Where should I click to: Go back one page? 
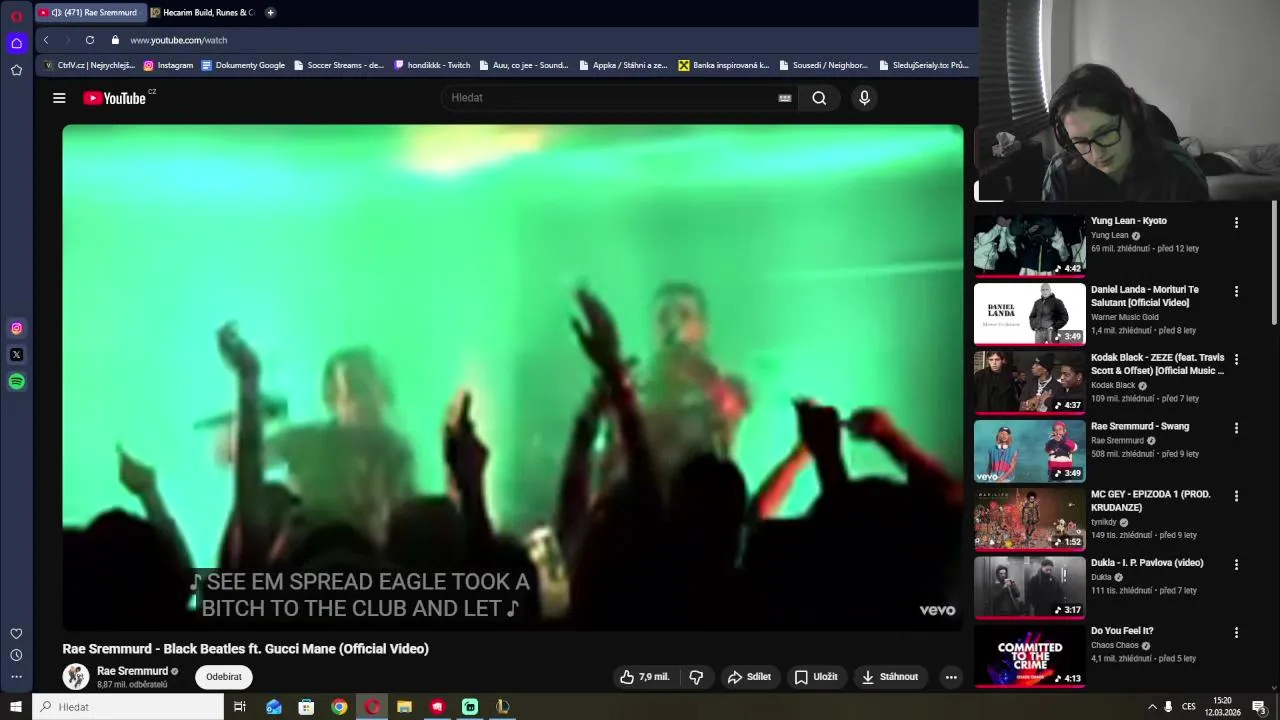(46, 40)
